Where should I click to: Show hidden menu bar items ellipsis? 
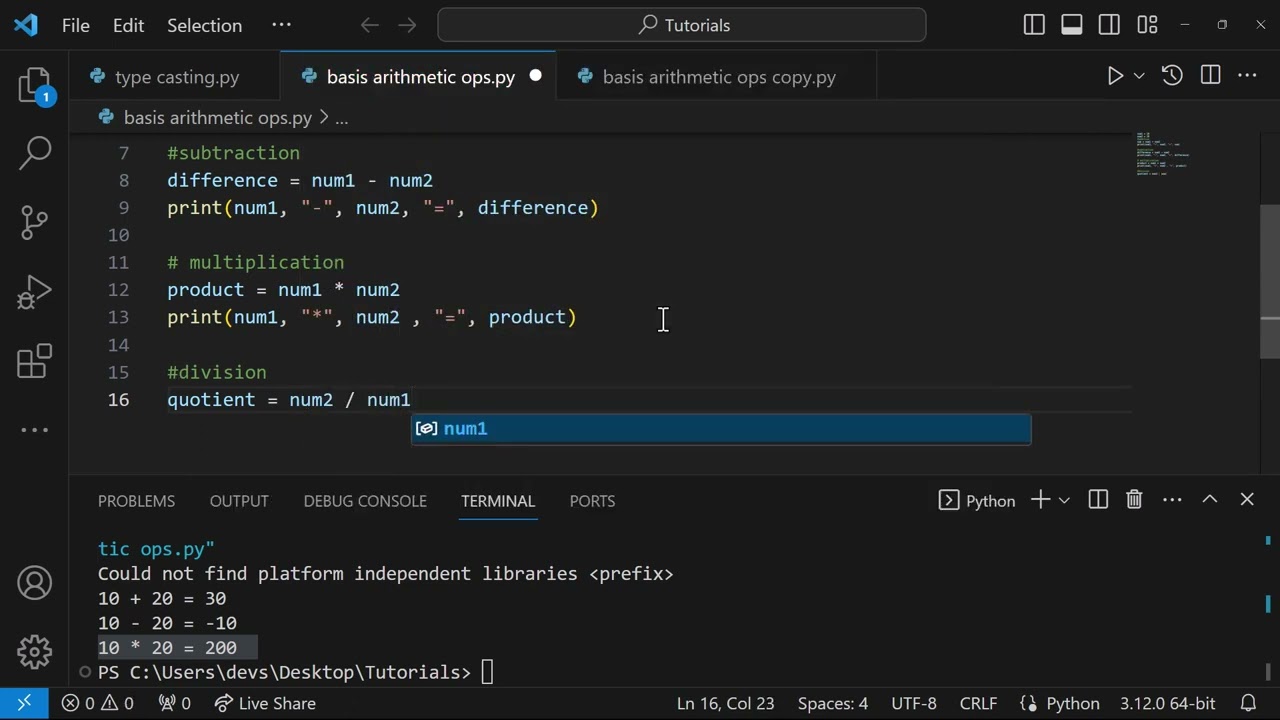click(282, 25)
